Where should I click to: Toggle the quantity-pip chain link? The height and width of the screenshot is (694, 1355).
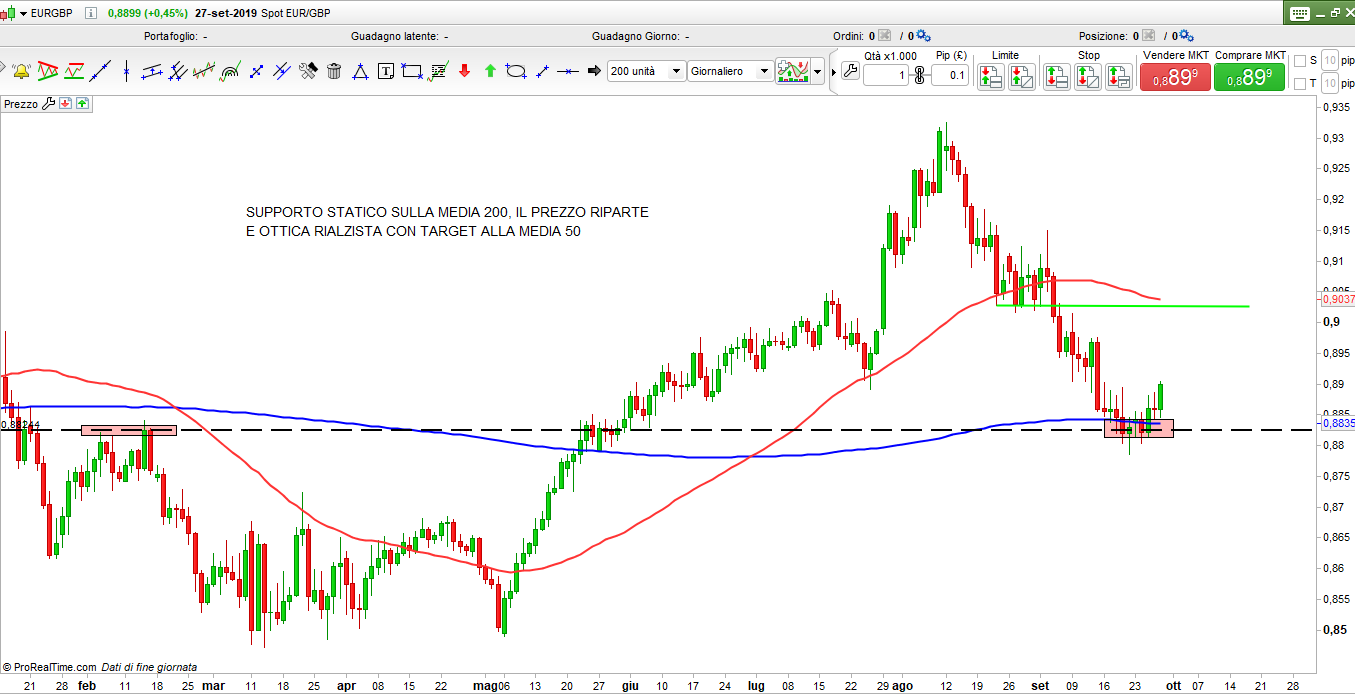point(919,75)
